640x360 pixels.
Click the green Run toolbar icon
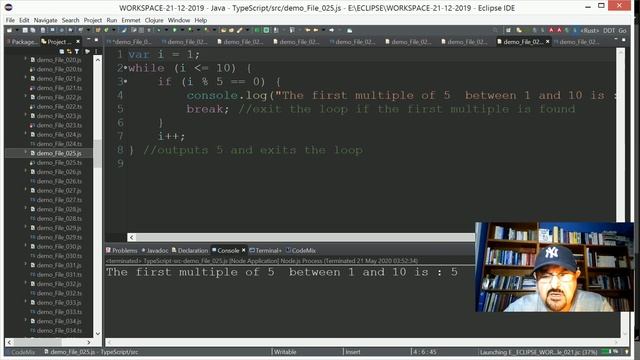tap(174, 30)
